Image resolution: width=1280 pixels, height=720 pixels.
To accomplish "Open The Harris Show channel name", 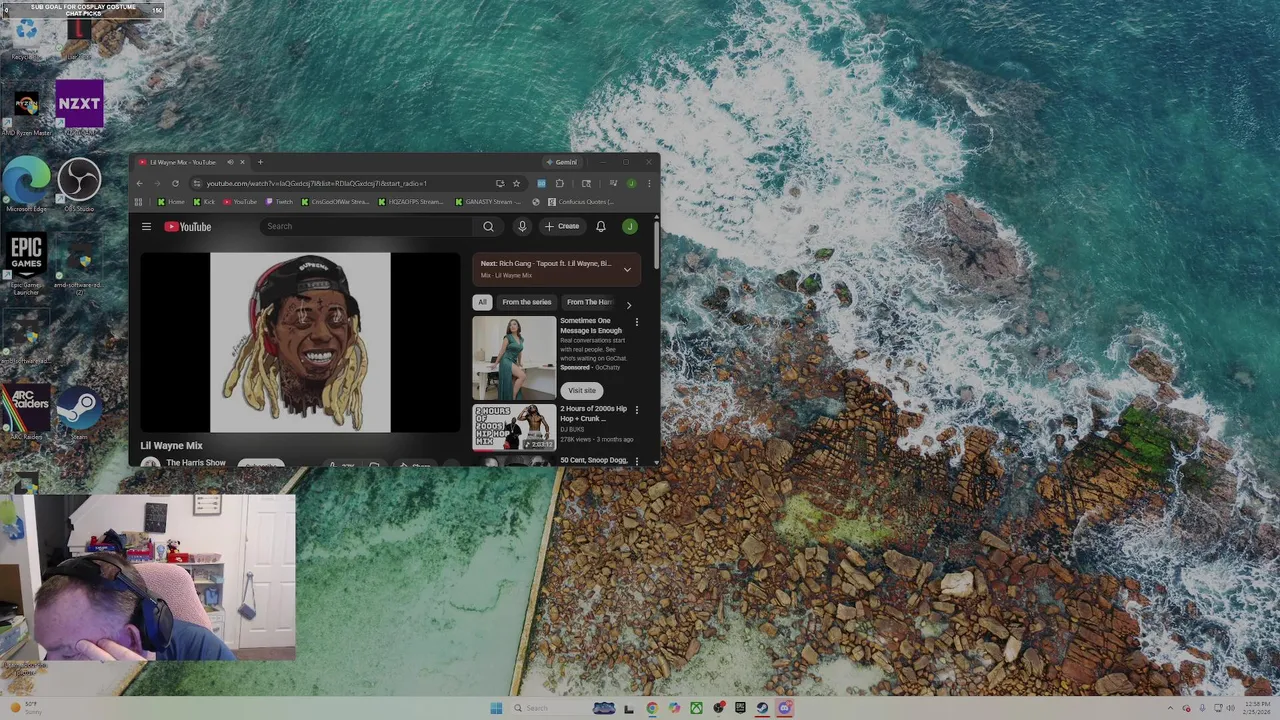I will pyautogui.click(x=196, y=462).
